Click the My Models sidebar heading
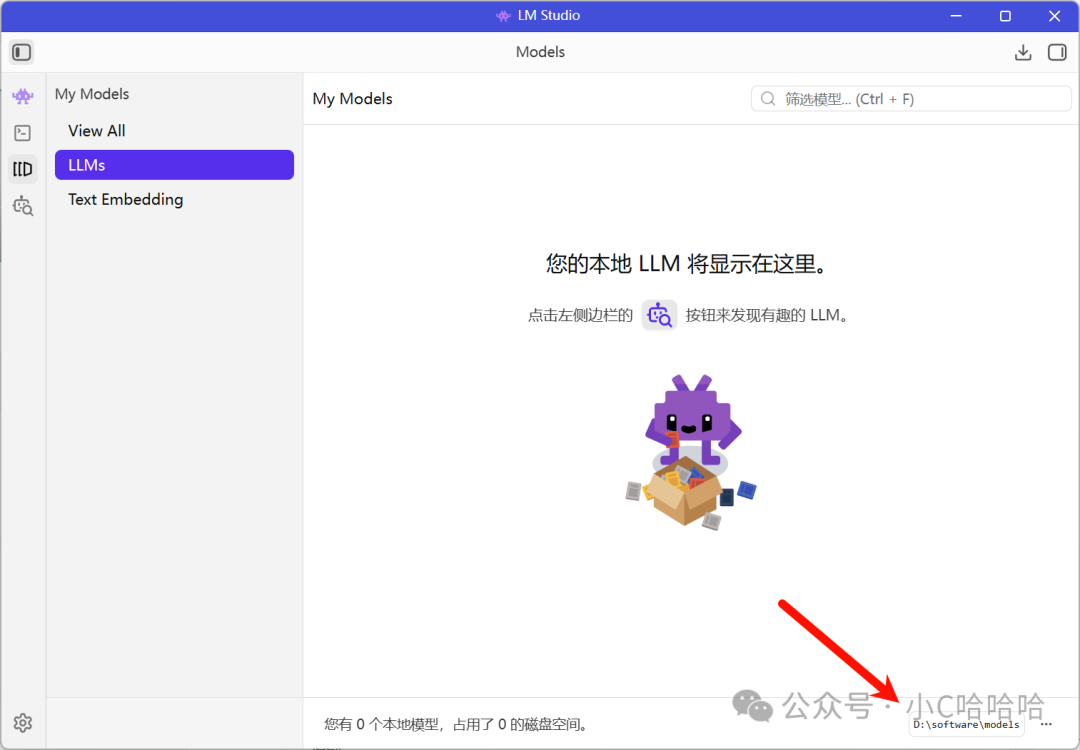 (92, 94)
